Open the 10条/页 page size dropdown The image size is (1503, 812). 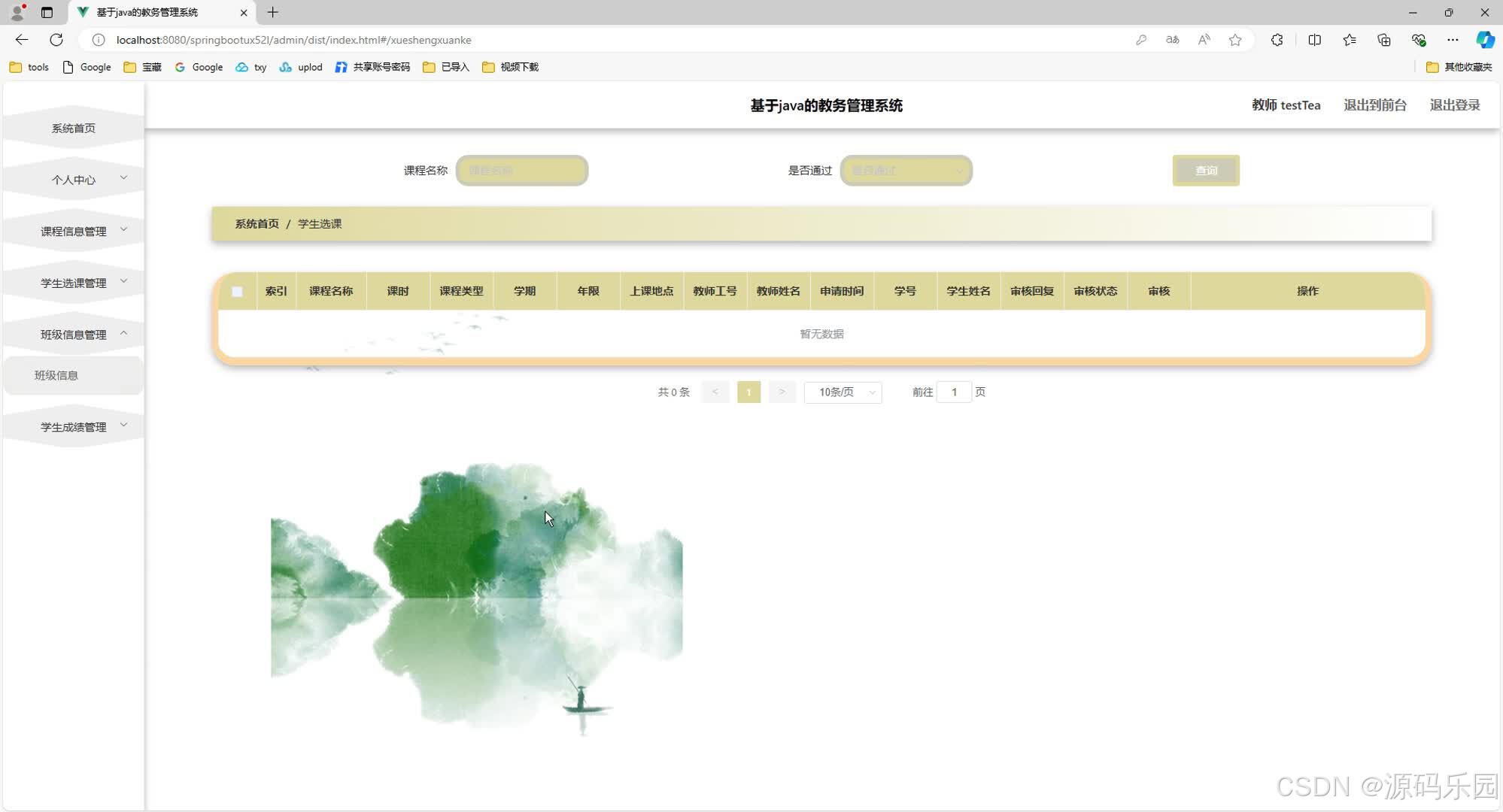click(x=843, y=392)
